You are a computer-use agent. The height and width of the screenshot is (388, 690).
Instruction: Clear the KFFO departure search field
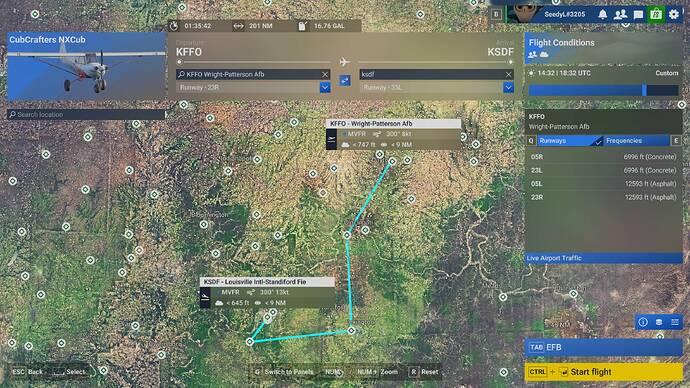325,74
